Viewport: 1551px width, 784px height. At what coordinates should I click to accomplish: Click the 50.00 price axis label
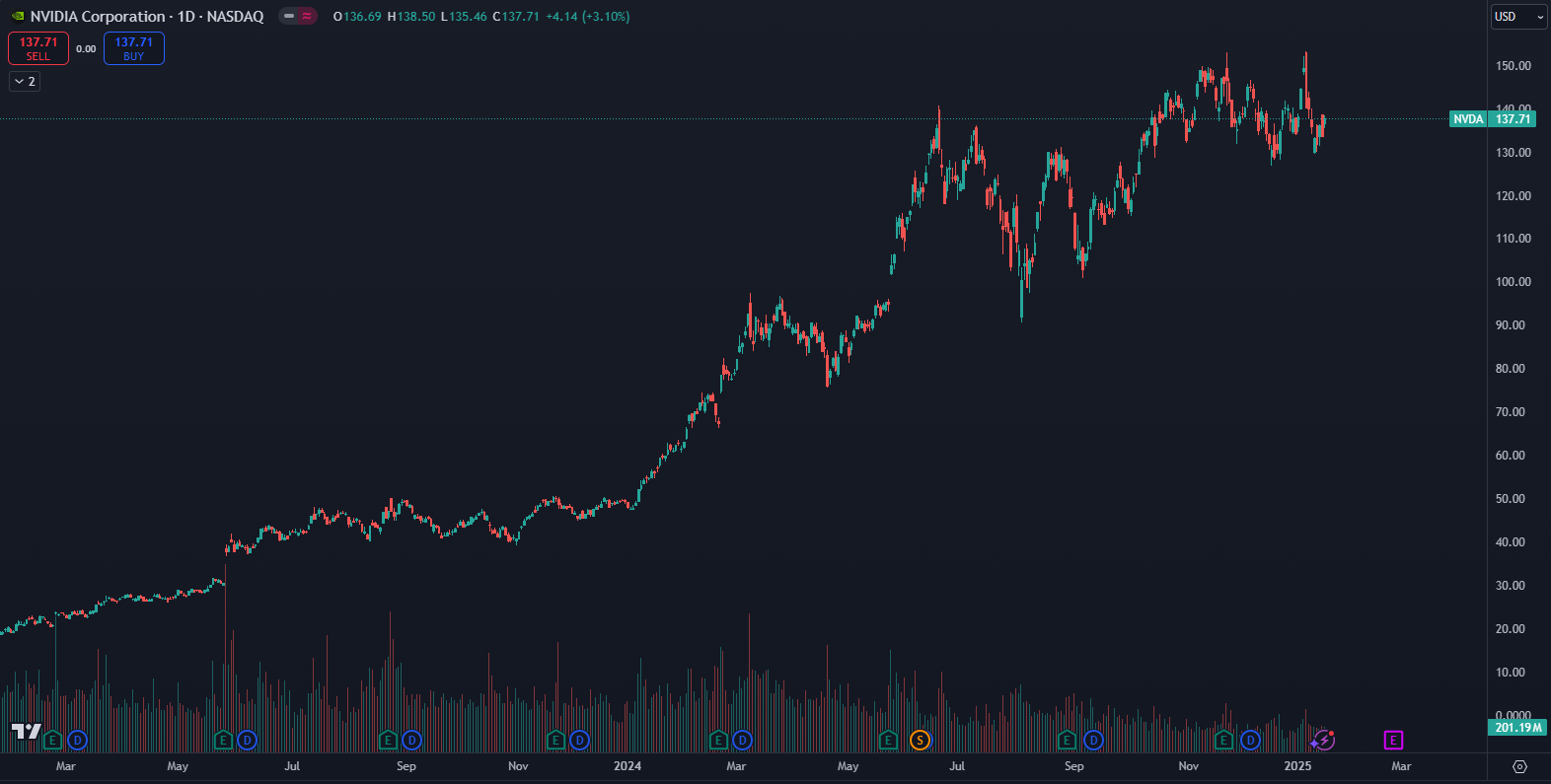[x=1511, y=499]
